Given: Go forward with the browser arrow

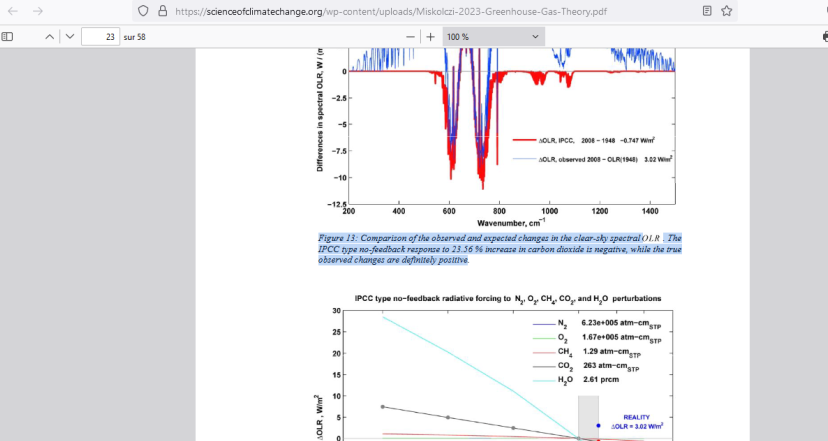Looking at the screenshot, I should 37,11.
